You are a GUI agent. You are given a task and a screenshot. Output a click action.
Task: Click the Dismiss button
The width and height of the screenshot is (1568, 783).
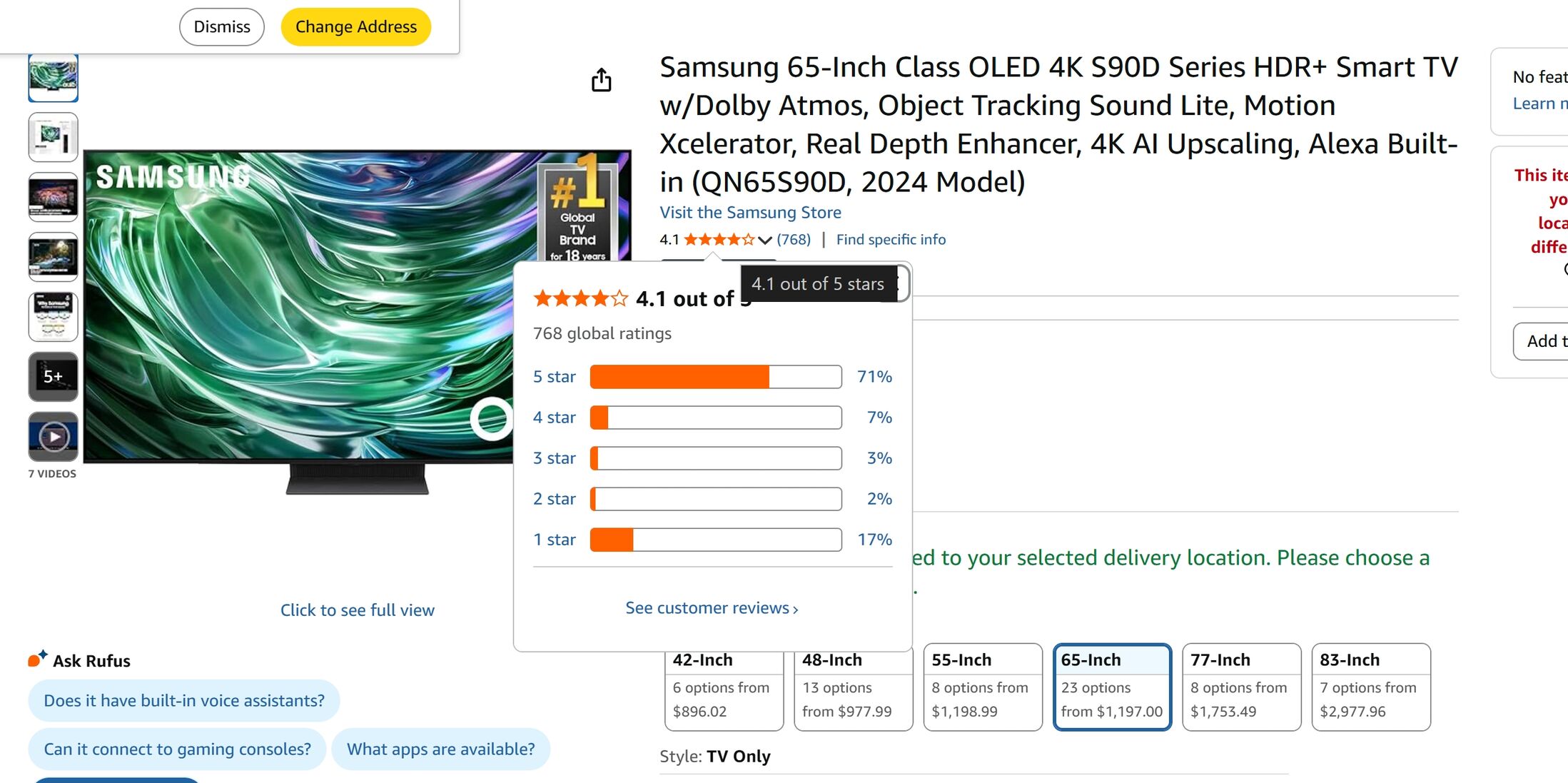[x=222, y=27]
